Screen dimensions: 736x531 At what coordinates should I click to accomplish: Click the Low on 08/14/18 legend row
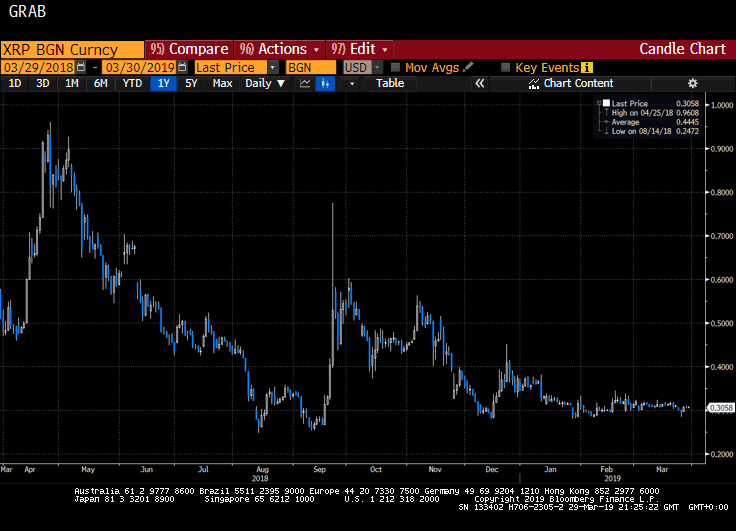click(655, 131)
